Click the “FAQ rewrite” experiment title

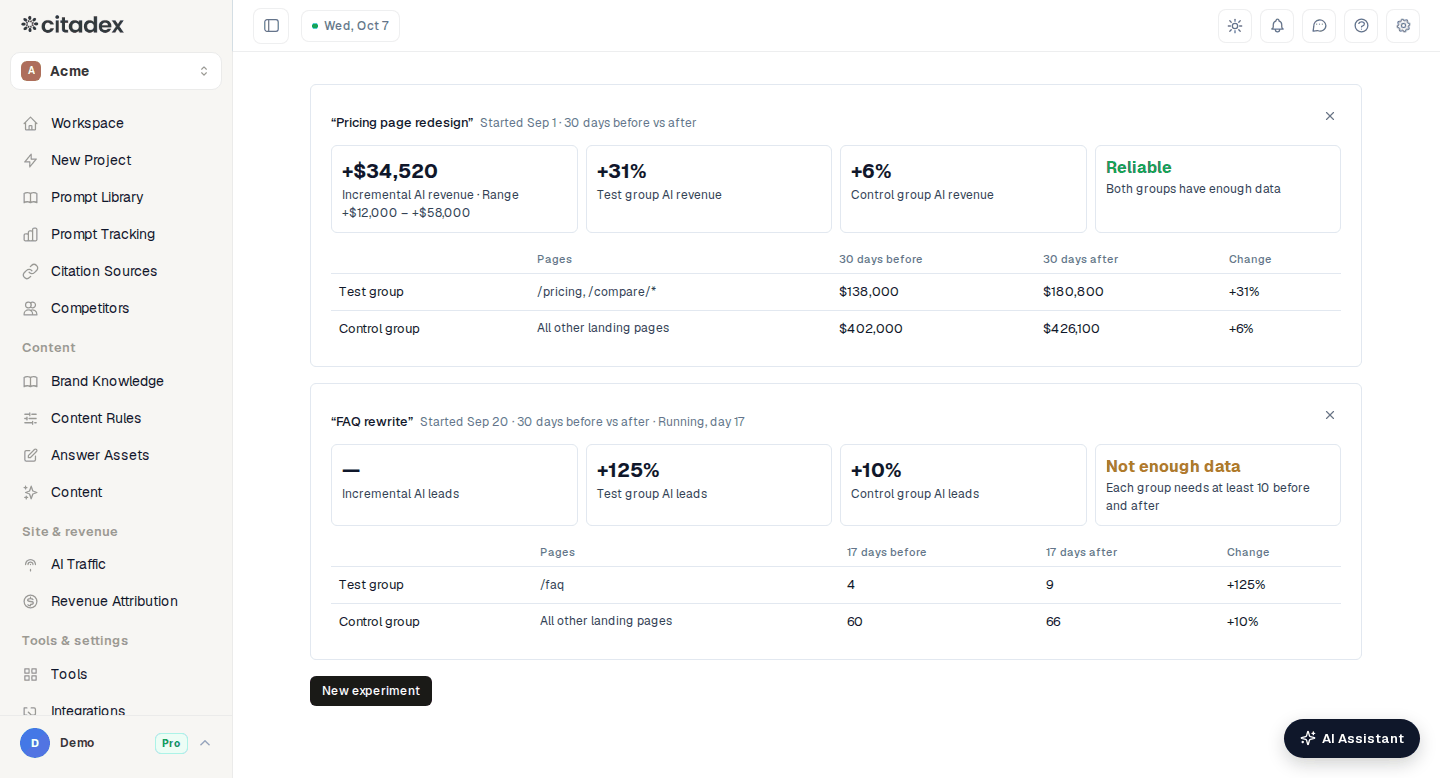point(372,422)
